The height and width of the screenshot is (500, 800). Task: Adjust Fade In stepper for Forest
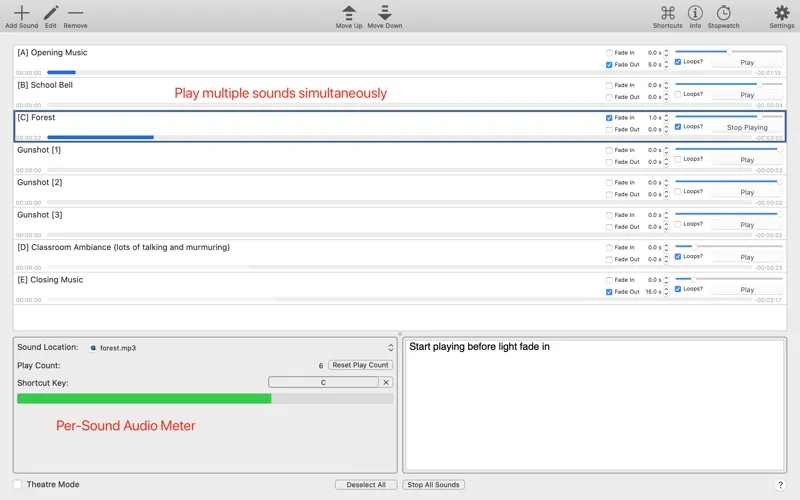coord(667,118)
